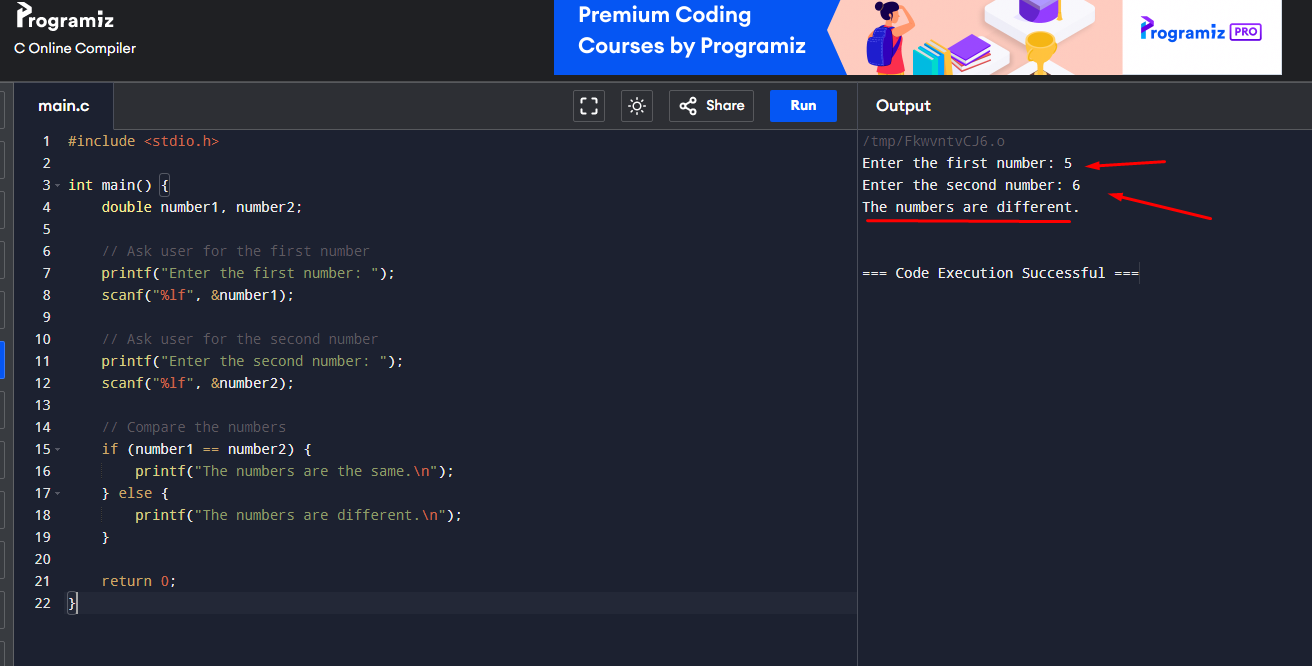Click the comment 'Ask user for the second number'
Screen dimensions: 1312x666
[239, 339]
